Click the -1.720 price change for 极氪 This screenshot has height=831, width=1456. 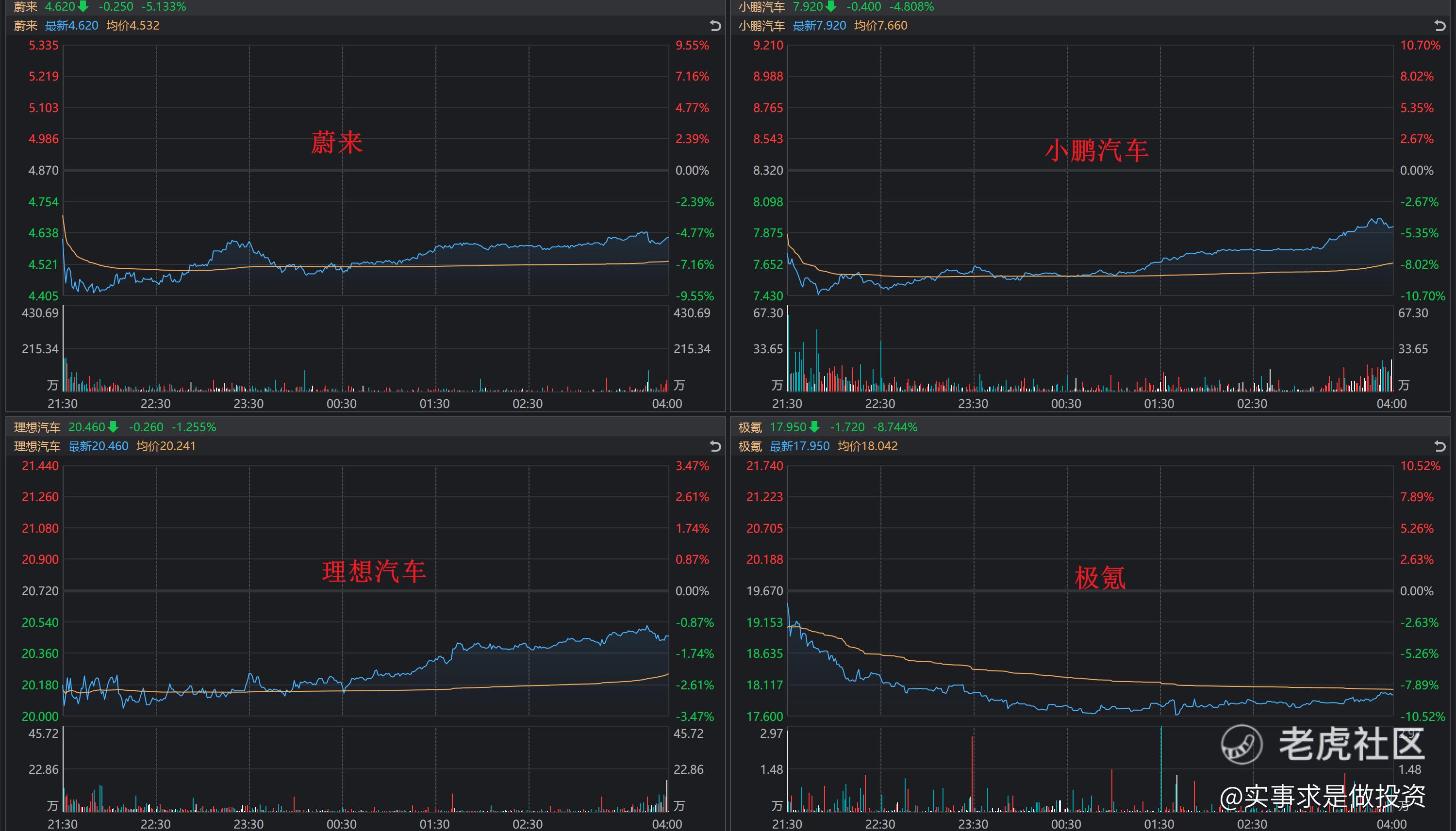coord(847,427)
